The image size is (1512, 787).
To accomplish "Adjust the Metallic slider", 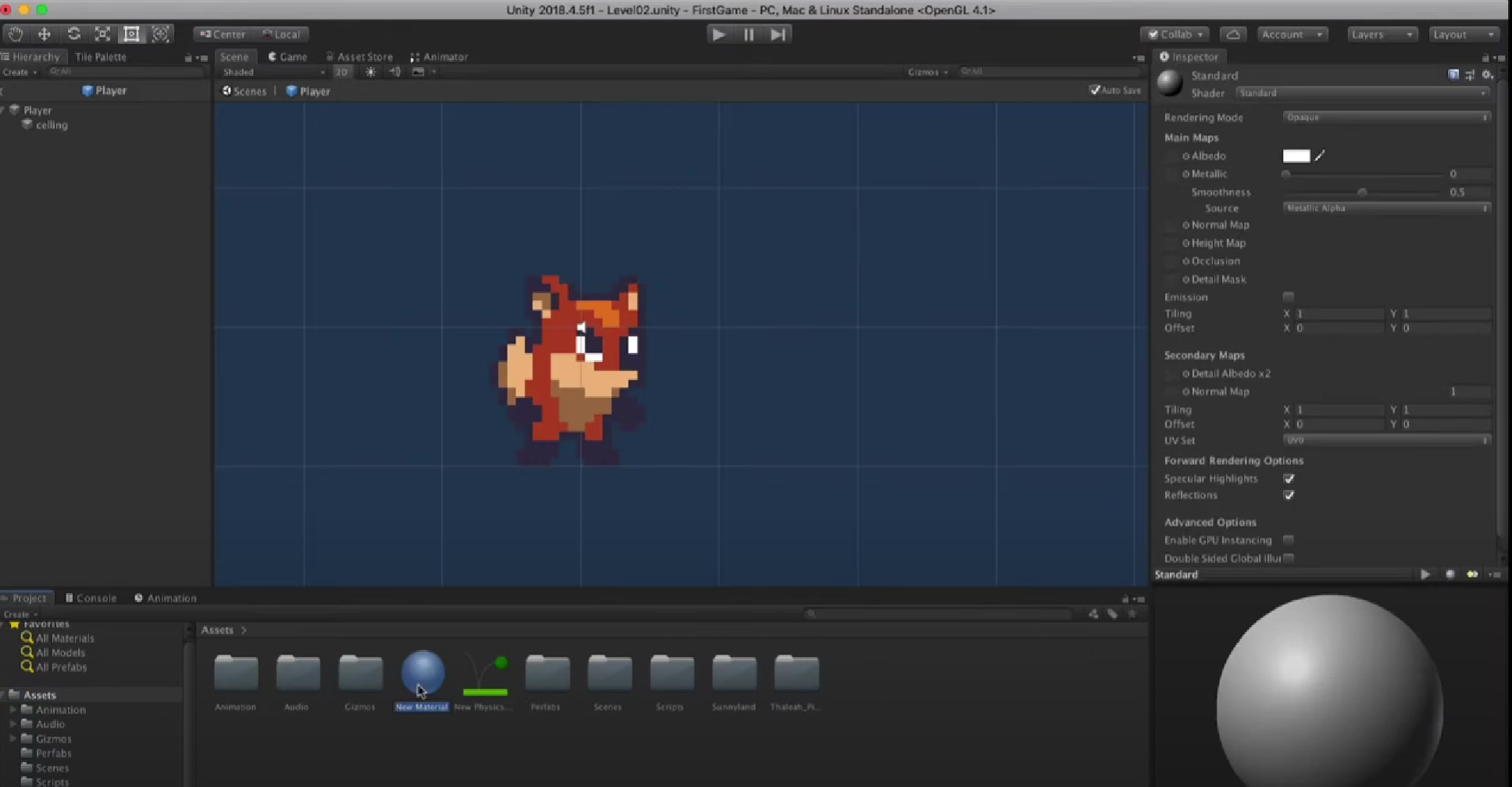I will [1363, 173].
